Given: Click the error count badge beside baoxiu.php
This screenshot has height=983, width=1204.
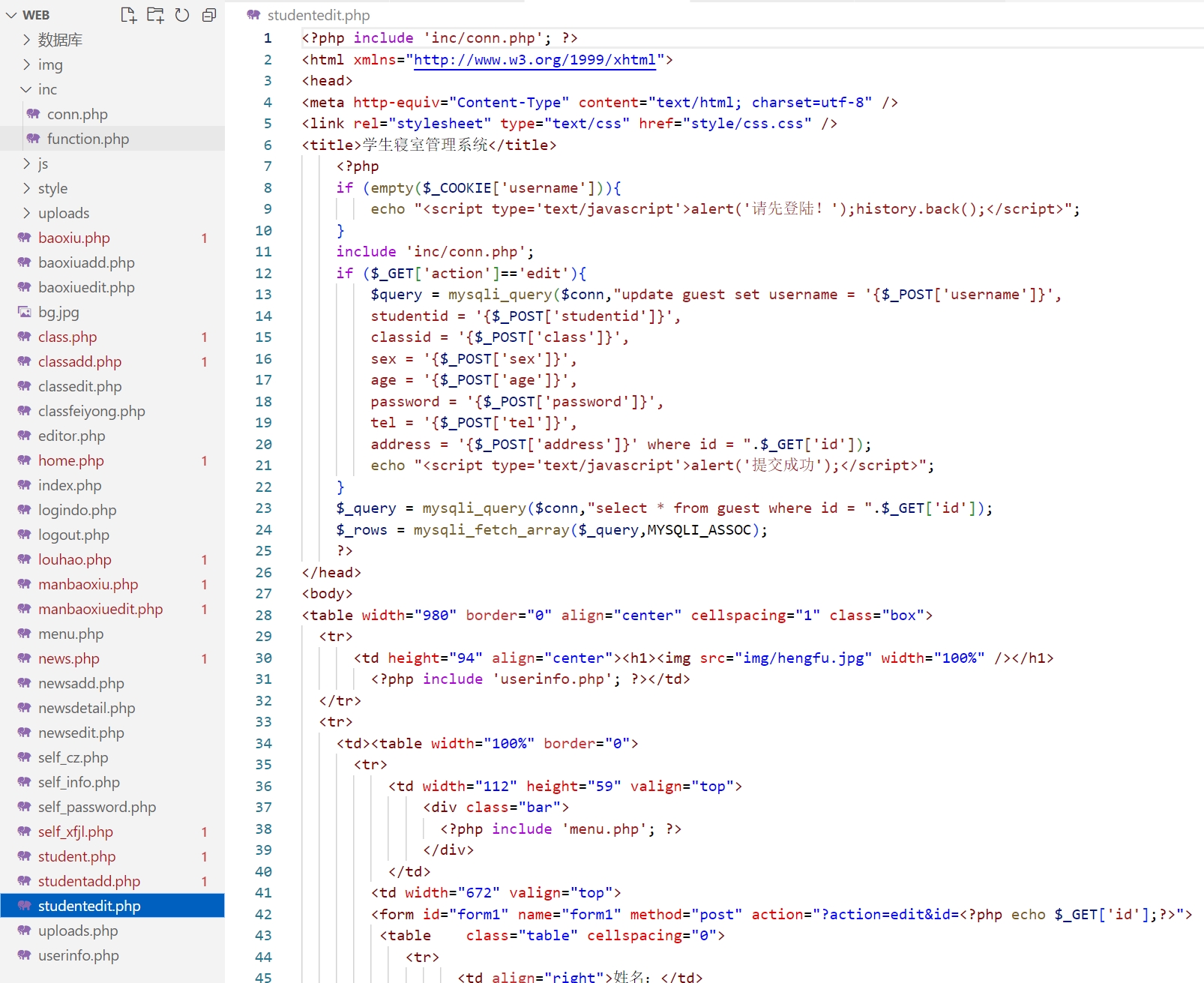Looking at the screenshot, I should (204, 238).
